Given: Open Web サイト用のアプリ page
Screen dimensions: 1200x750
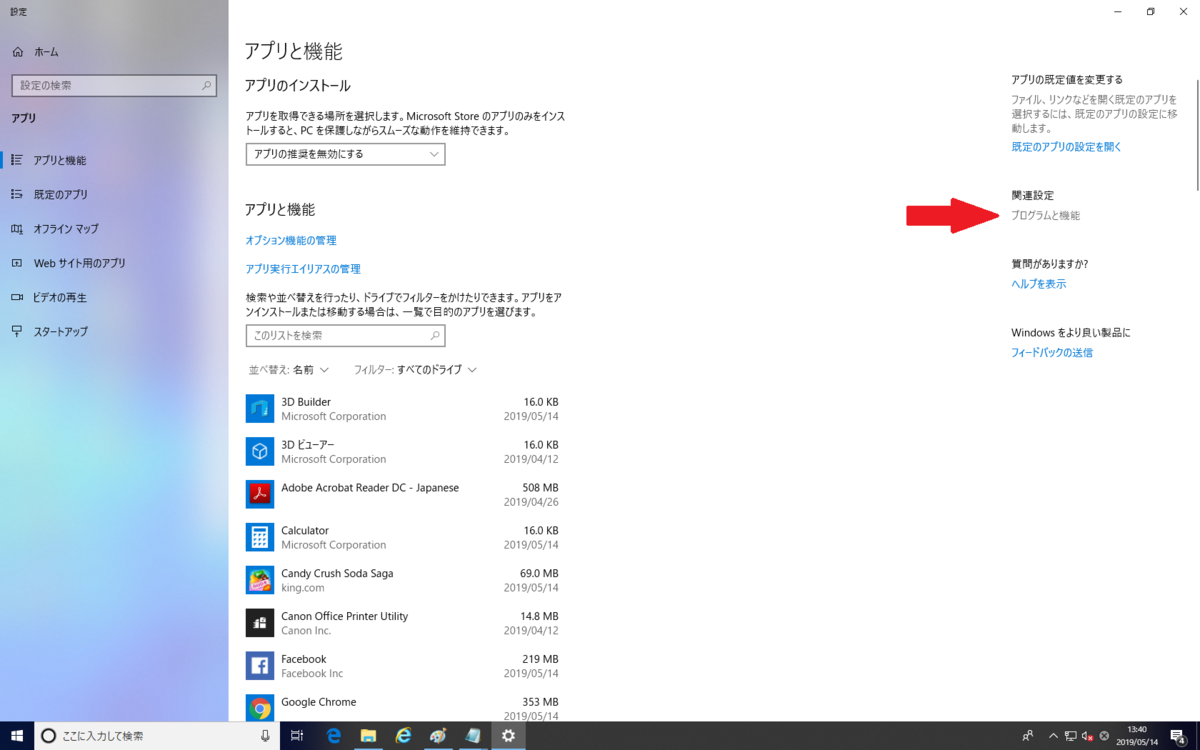Looking at the screenshot, I should (x=79, y=263).
